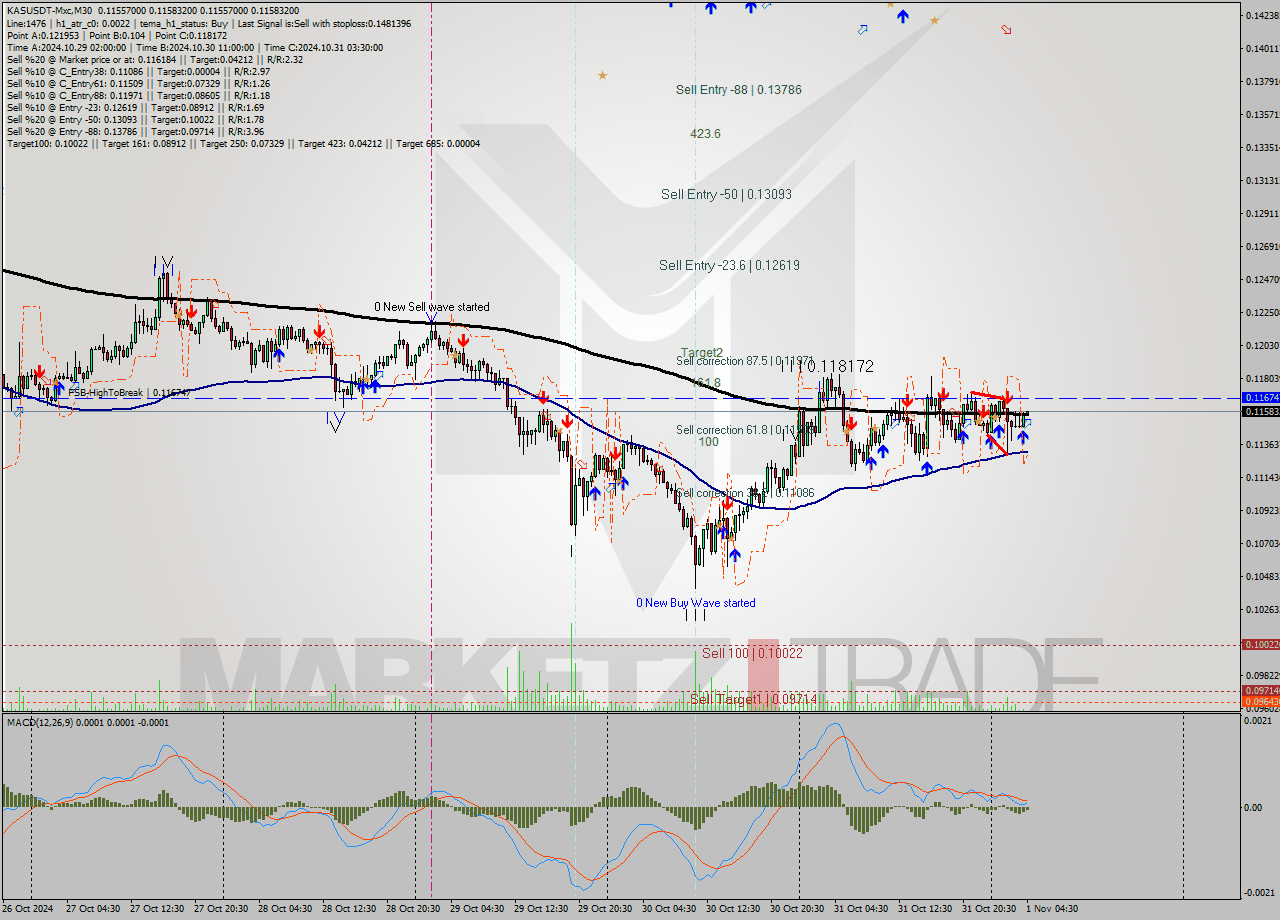The height and width of the screenshot is (920, 1280).
Task: Select the Sell 100 | 0.10022 label
Action: (x=752, y=653)
